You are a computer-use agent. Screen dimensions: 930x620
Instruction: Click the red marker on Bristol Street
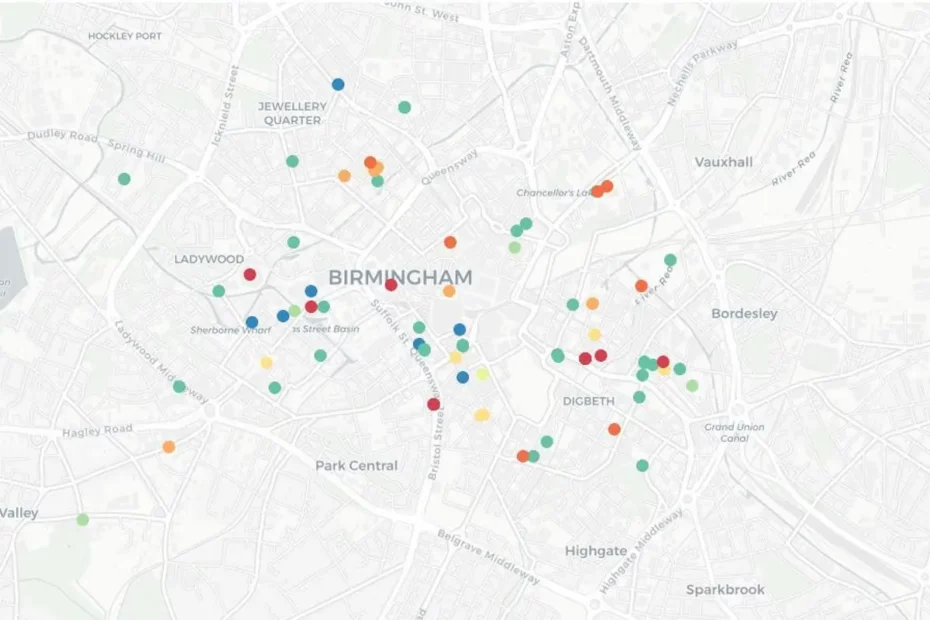coord(433,404)
